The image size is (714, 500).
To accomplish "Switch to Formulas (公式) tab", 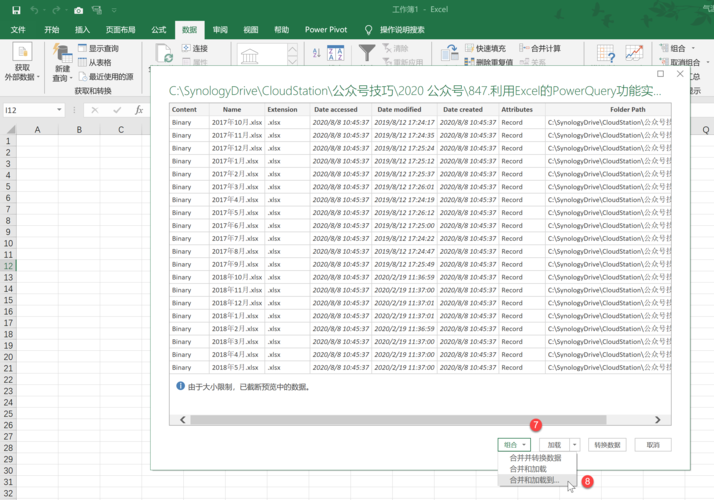I will pyautogui.click(x=158, y=30).
